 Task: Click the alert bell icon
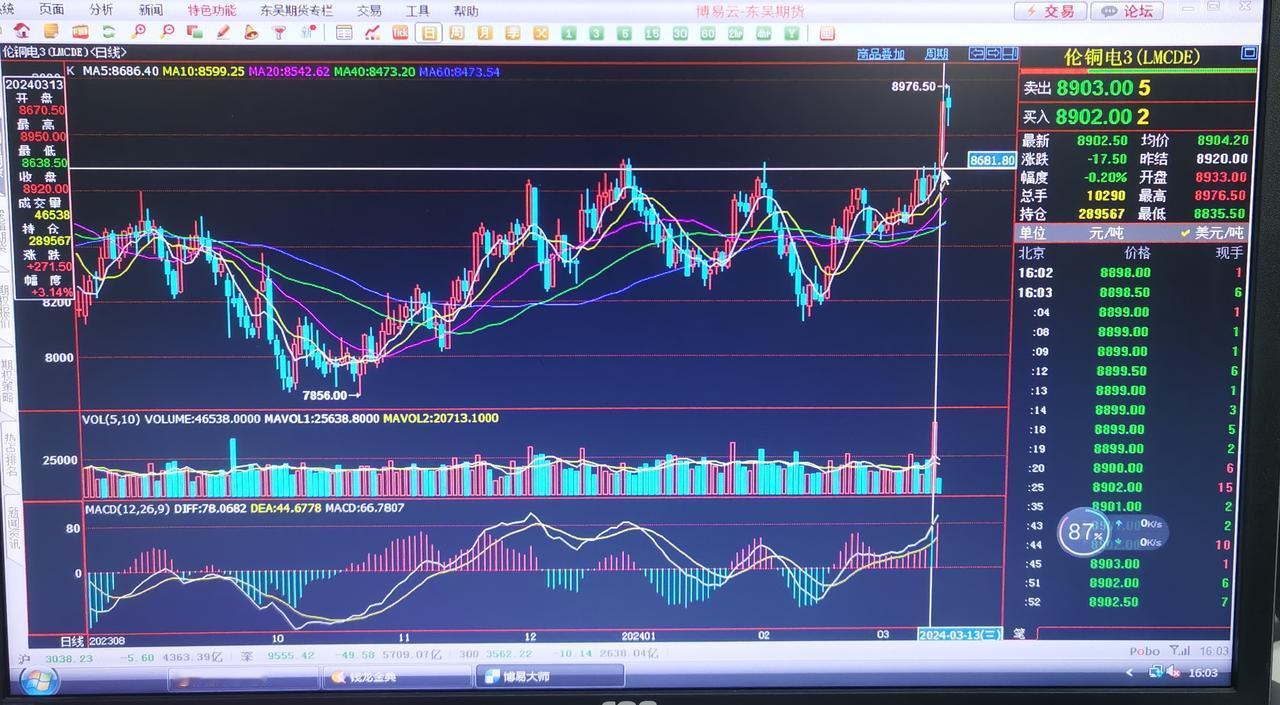(x=251, y=32)
